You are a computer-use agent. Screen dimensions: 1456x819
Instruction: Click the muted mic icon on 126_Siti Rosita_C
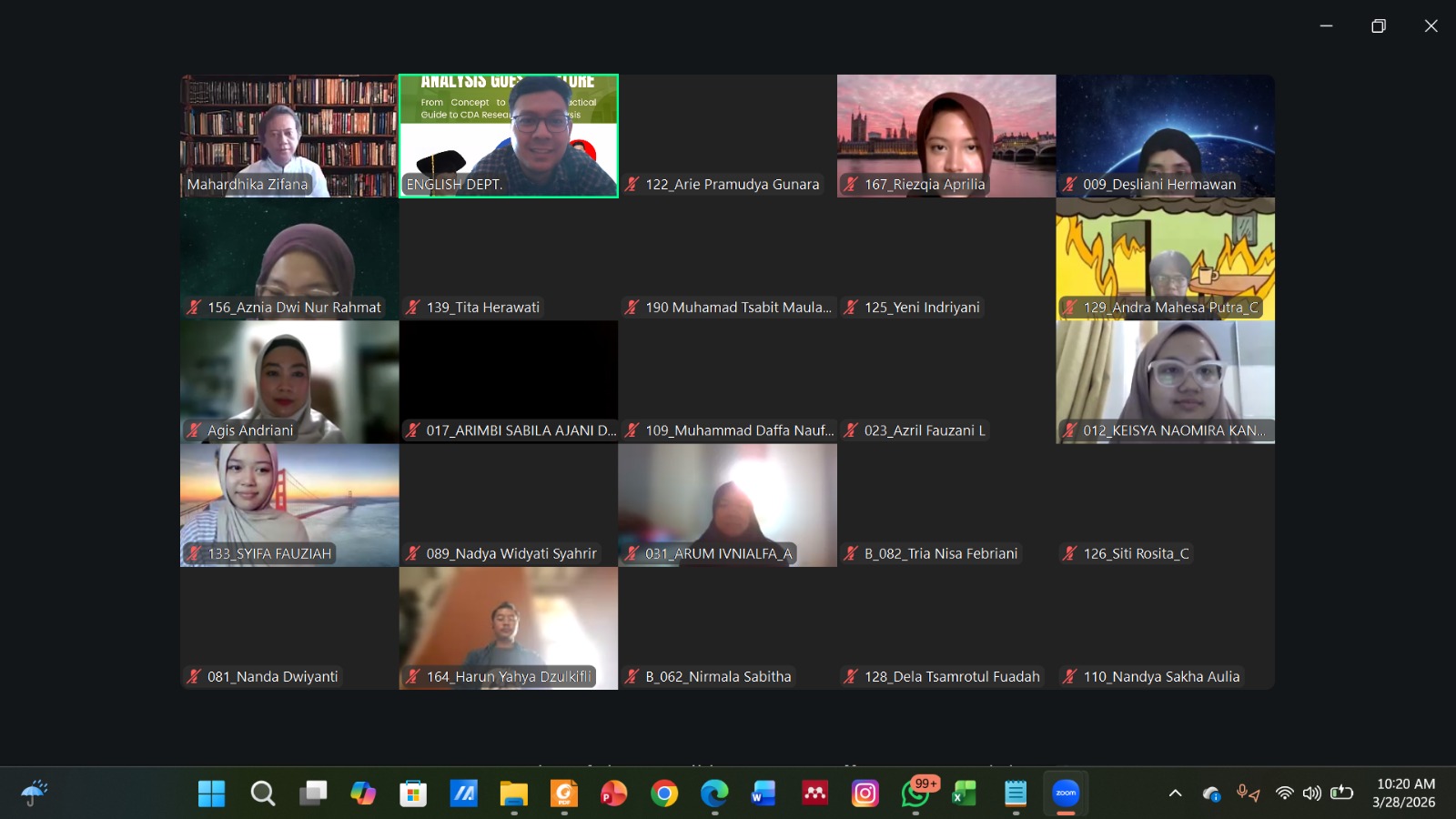(x=1070, y=553)
